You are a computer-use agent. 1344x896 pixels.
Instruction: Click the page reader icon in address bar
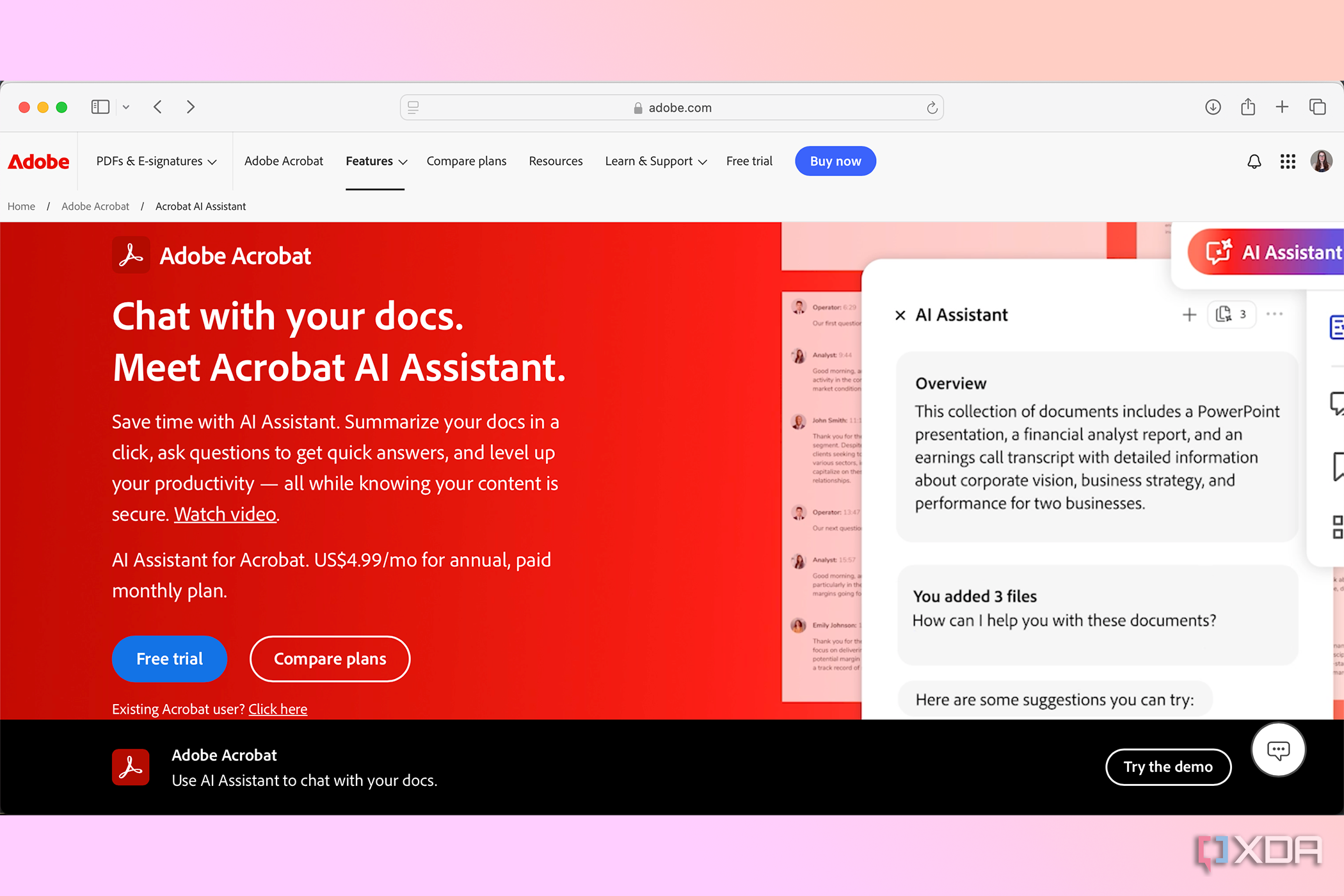click(413, 108)
